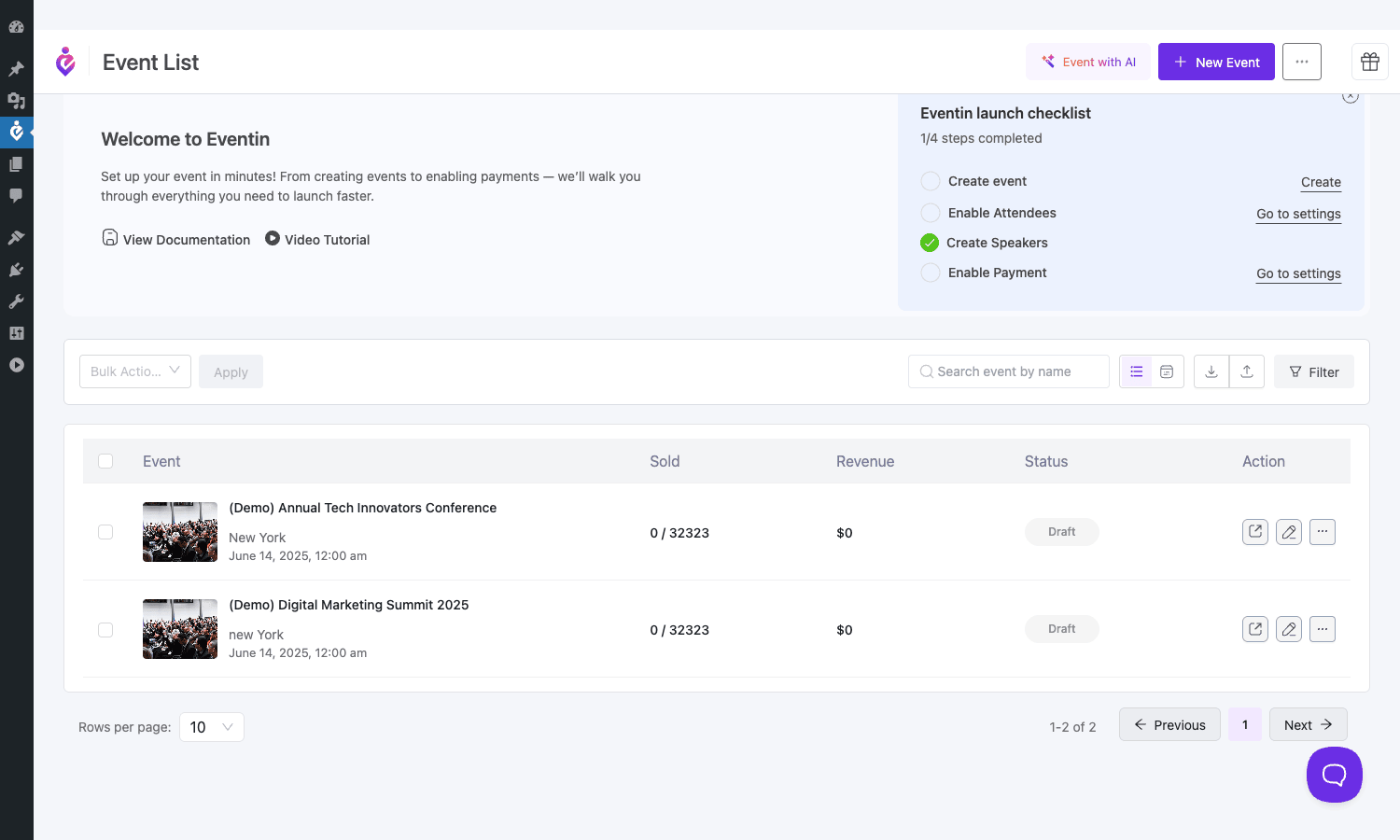The width and height of the screenshot is (1400, 840).
Task: Open Annual Tech Innovators Conference in new tab icon
Action: coord(1255,532)
